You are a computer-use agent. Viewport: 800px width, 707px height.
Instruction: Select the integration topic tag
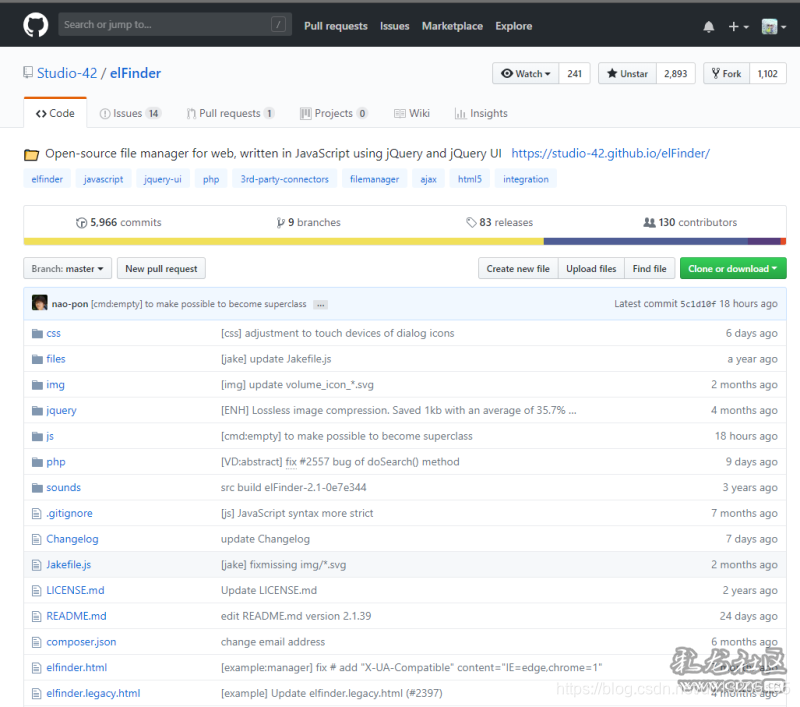click(526, 179)
